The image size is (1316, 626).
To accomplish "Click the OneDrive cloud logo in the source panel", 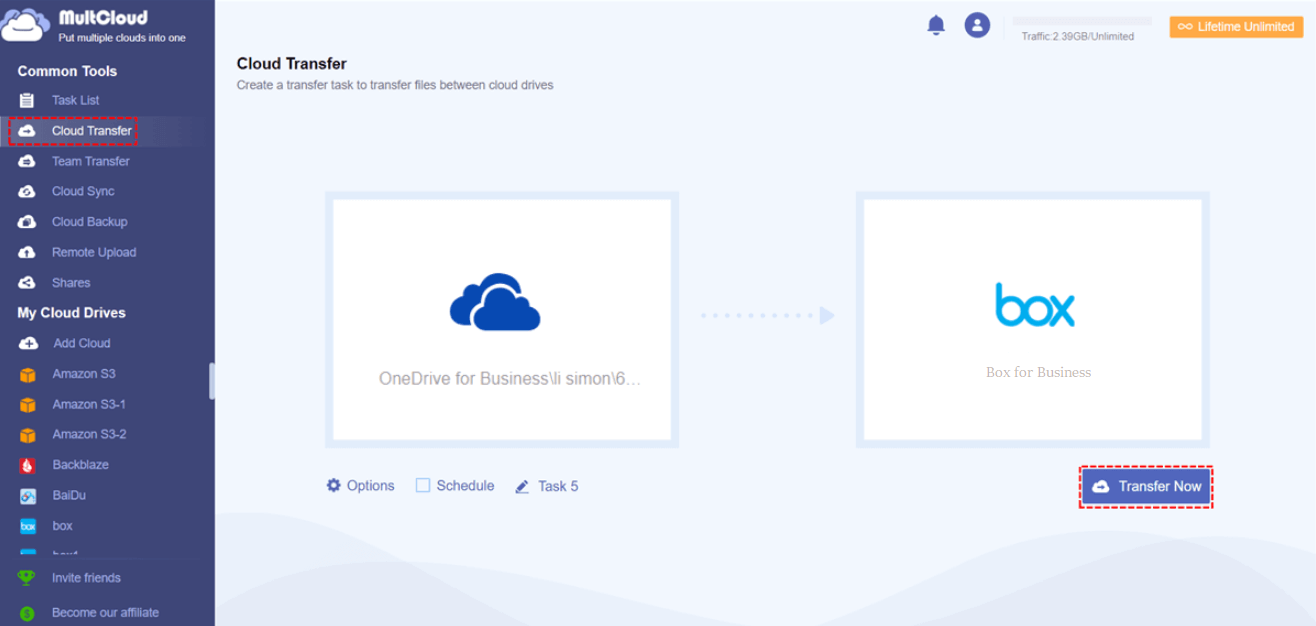I will pos(495,301).
